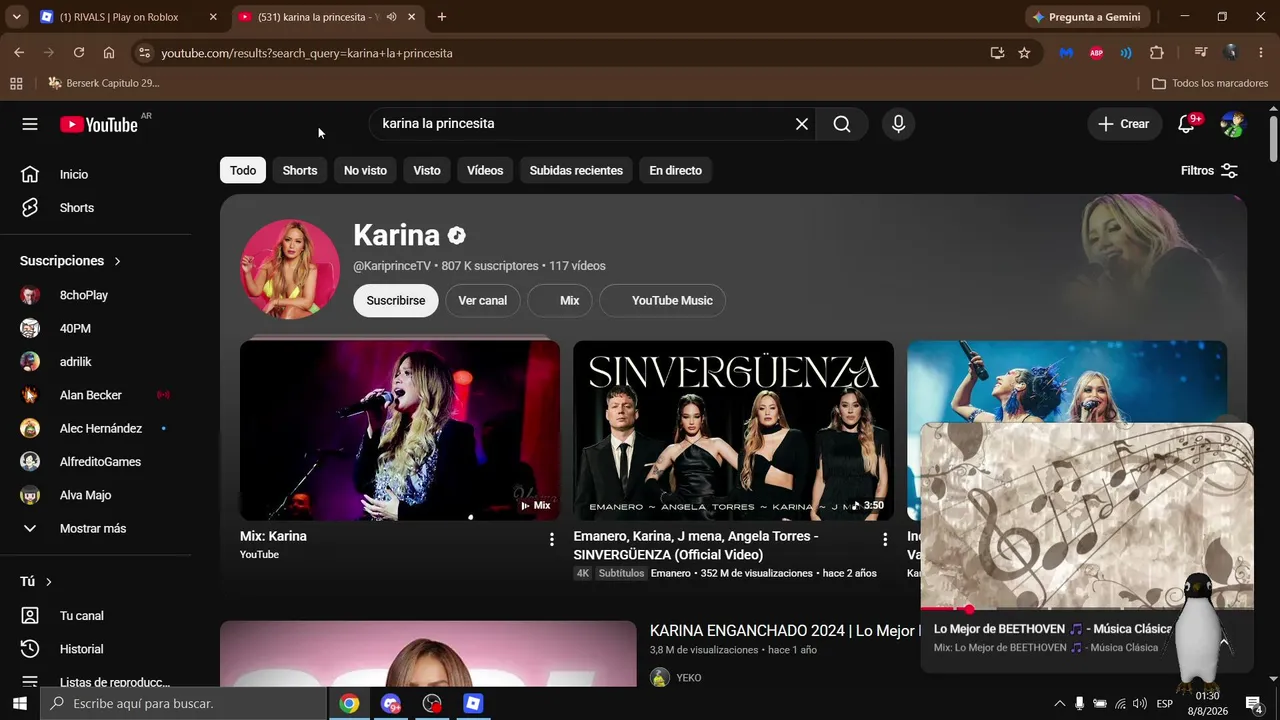Open the Berserk Capitulo 29 bookmark
This screenshot has height=720, width=1280.
pos(104,83)
